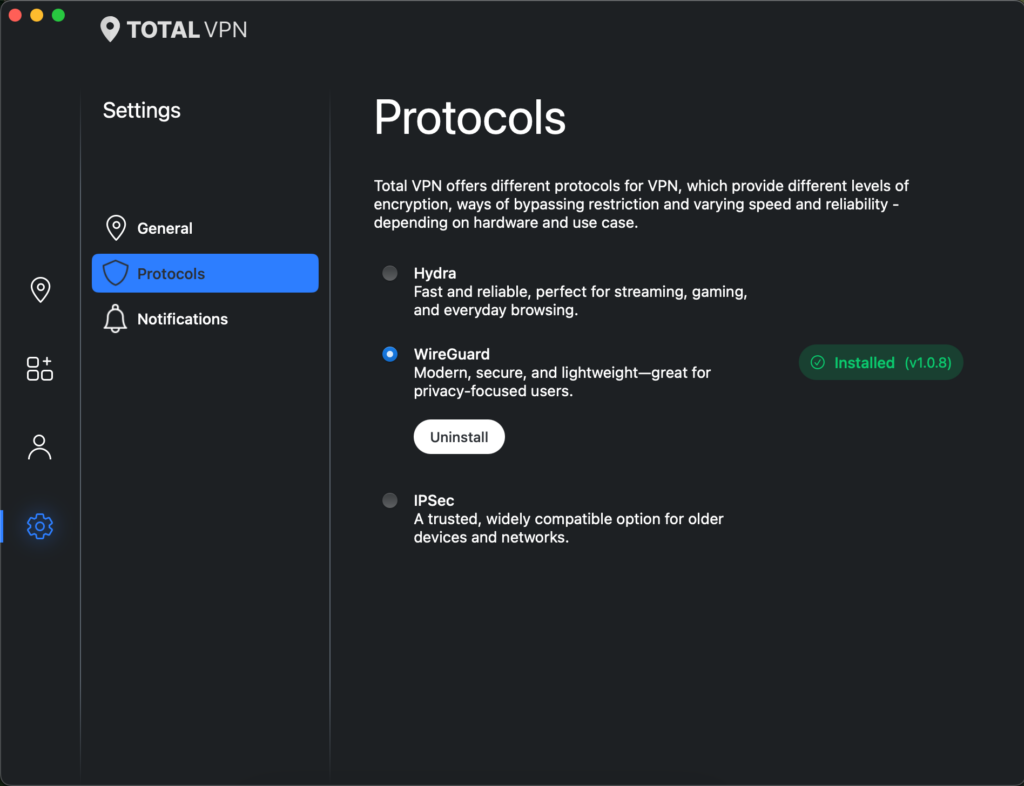Select the WireGuard protocol radio button
The image size is (1024, 786).
click(390, 354)
